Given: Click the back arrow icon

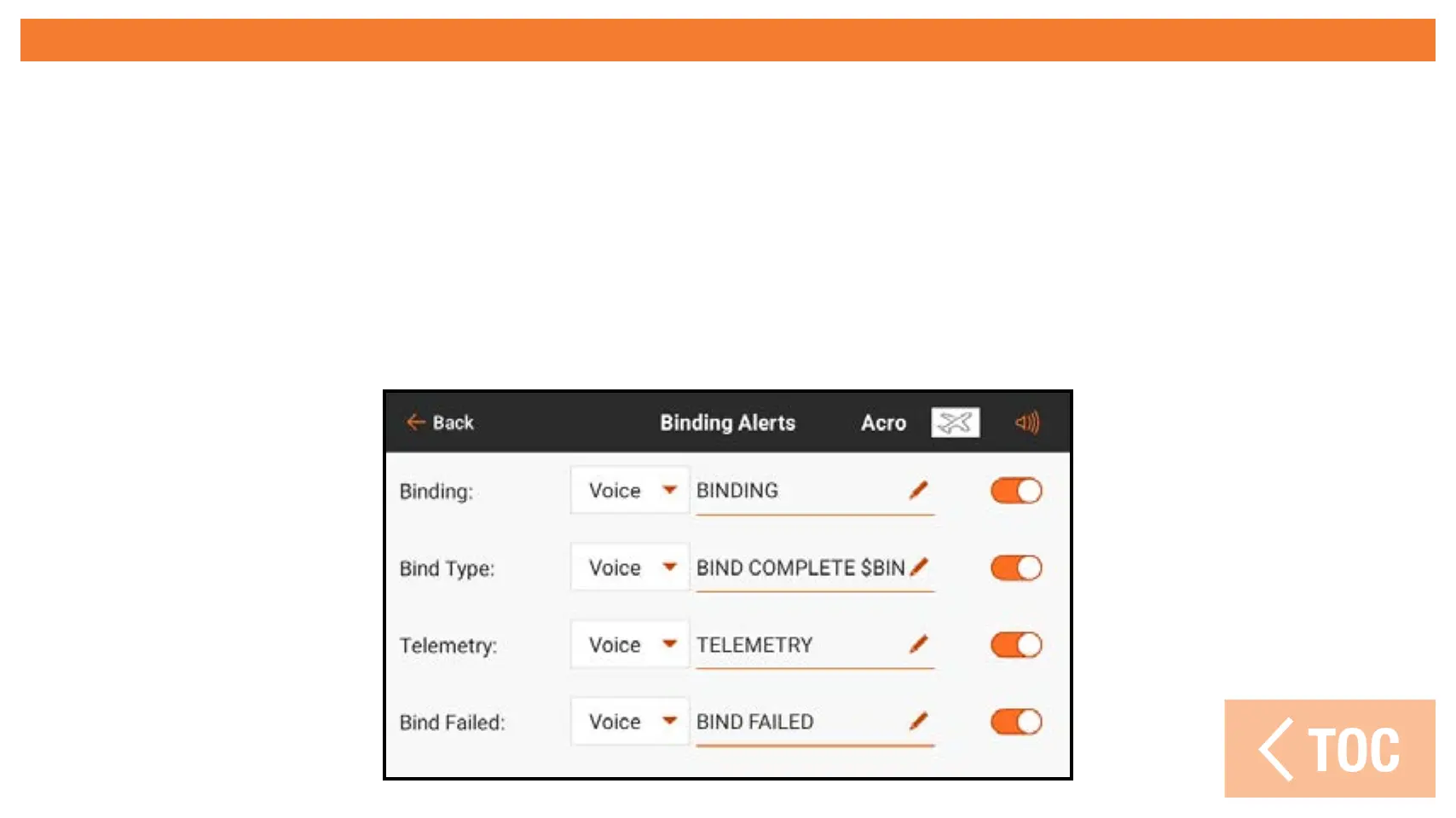Looking at the screenshot, I should coord(415,422).
